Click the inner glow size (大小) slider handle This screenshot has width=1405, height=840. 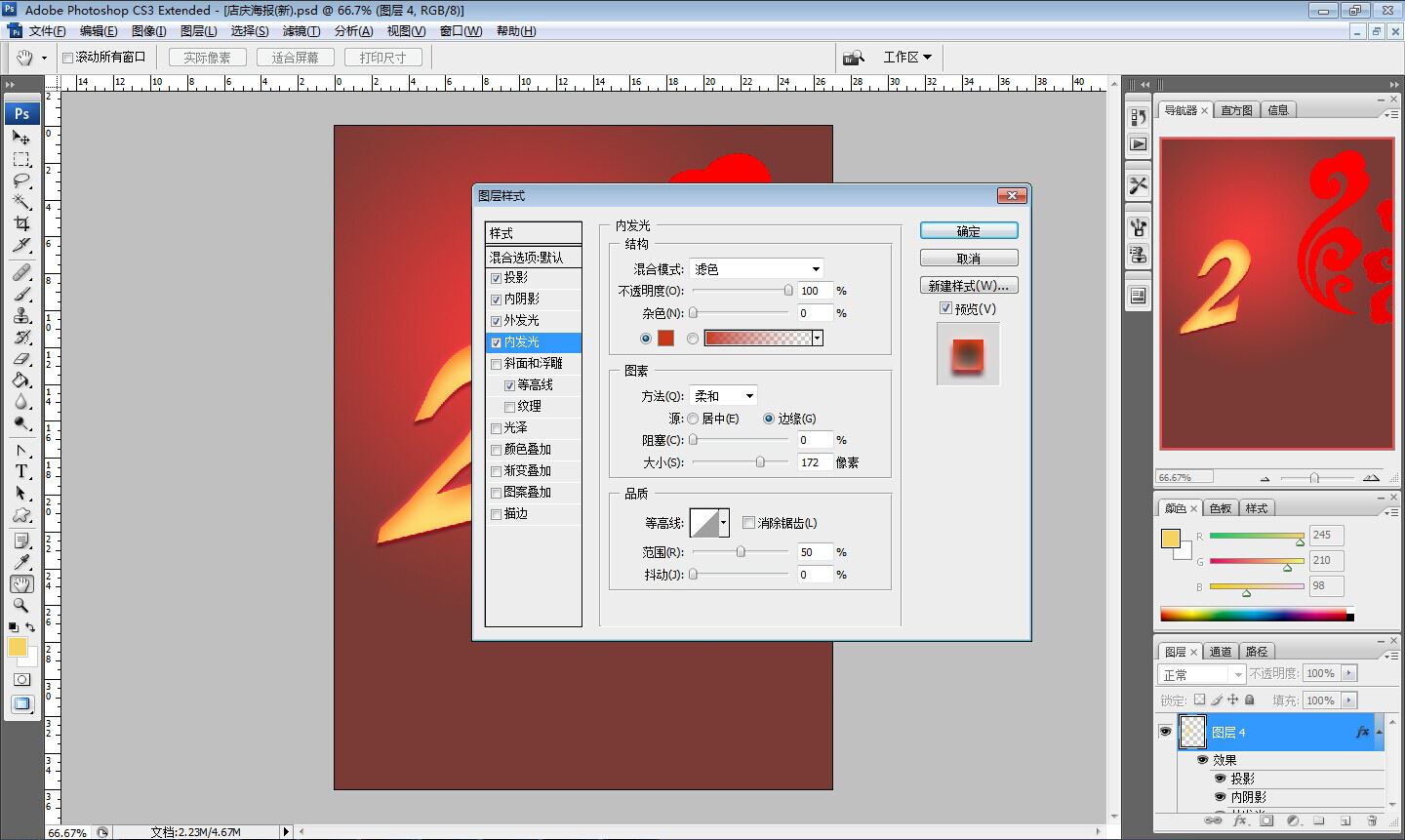click(760, 462)
